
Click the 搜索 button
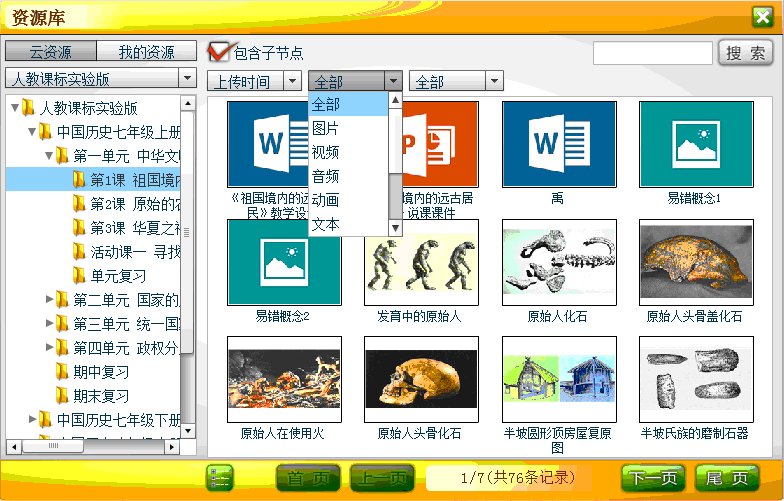click(x=745, y=53)
